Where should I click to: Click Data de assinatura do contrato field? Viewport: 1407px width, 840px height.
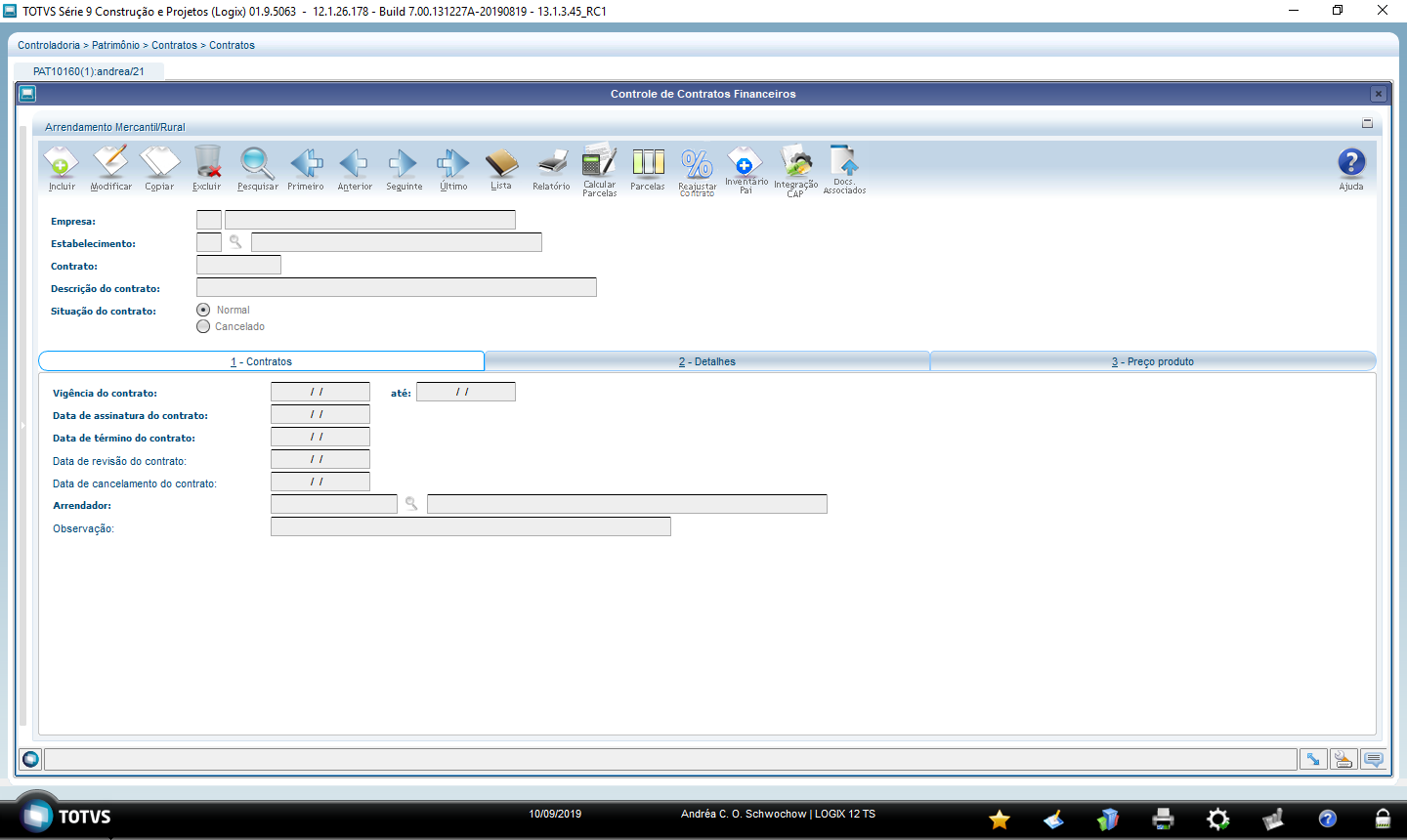320,414
